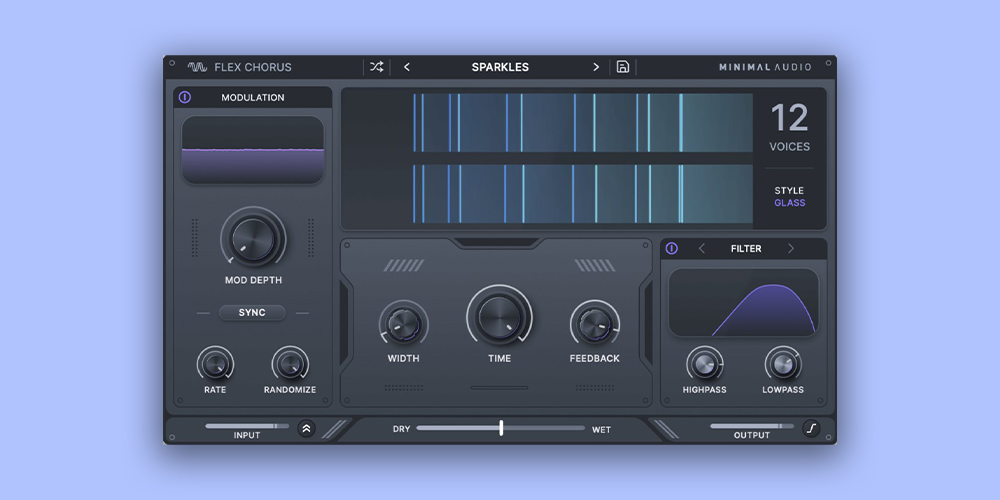The image size is (1000, 500).
Task: Click the large Time knob
Action: pyautogui.click(x=499, y=317)
